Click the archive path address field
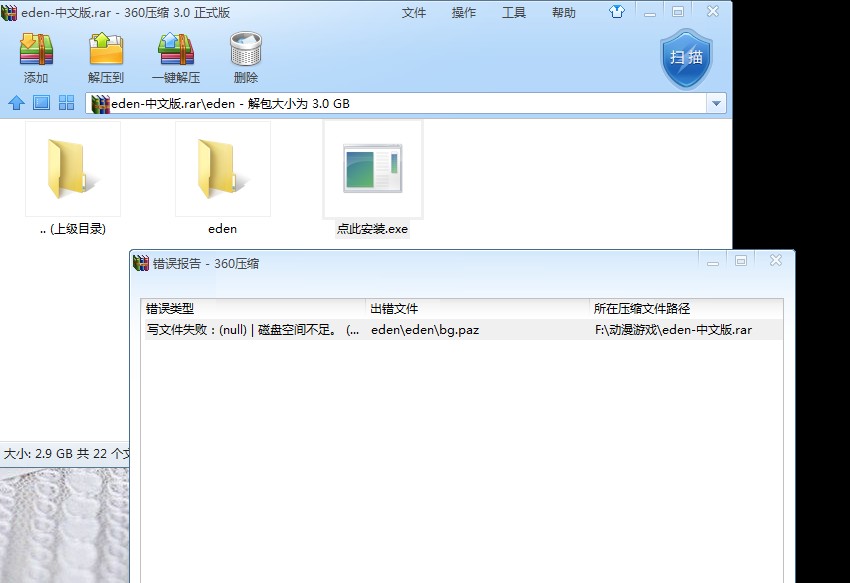850x583 pixels. [x=396, y=103]
